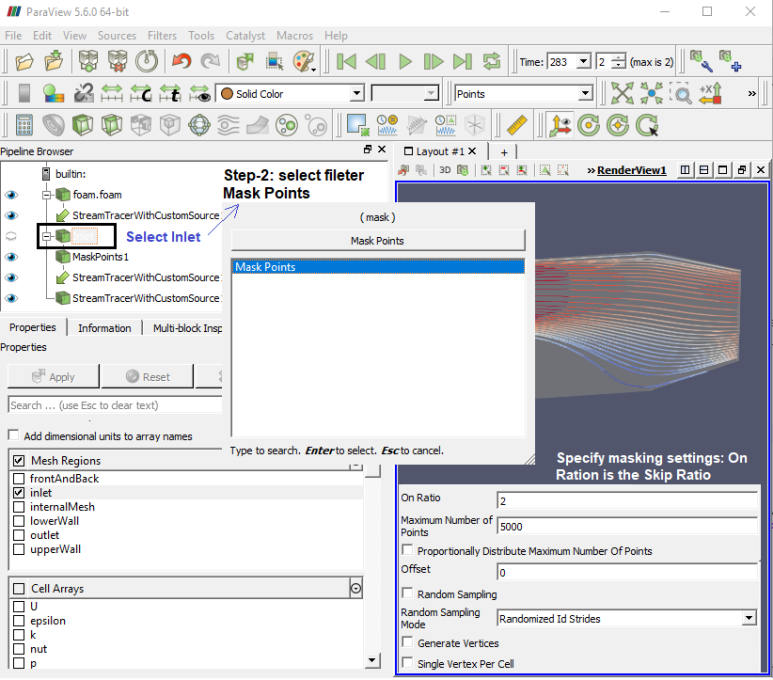
Task: Open the color palette icon
Action: pyautogui.click(x=304, y=62)
